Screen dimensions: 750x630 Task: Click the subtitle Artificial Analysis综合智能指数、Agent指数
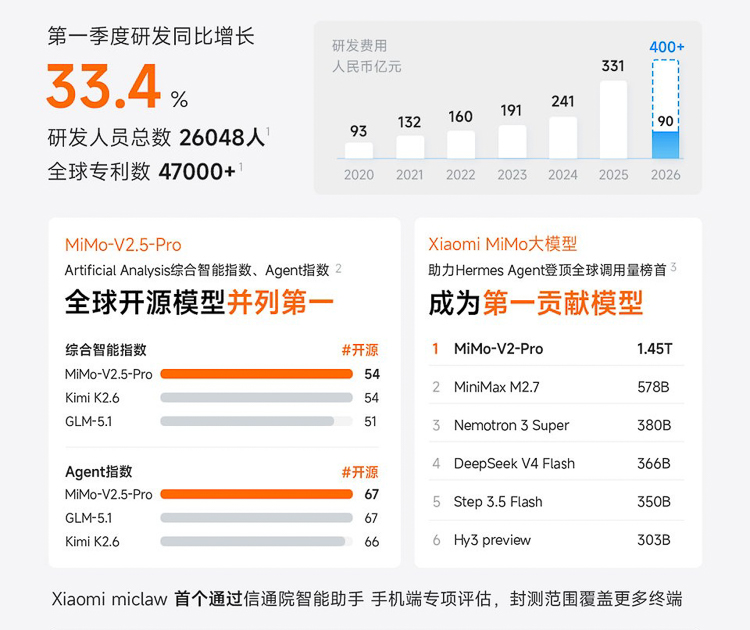point(197,270)
